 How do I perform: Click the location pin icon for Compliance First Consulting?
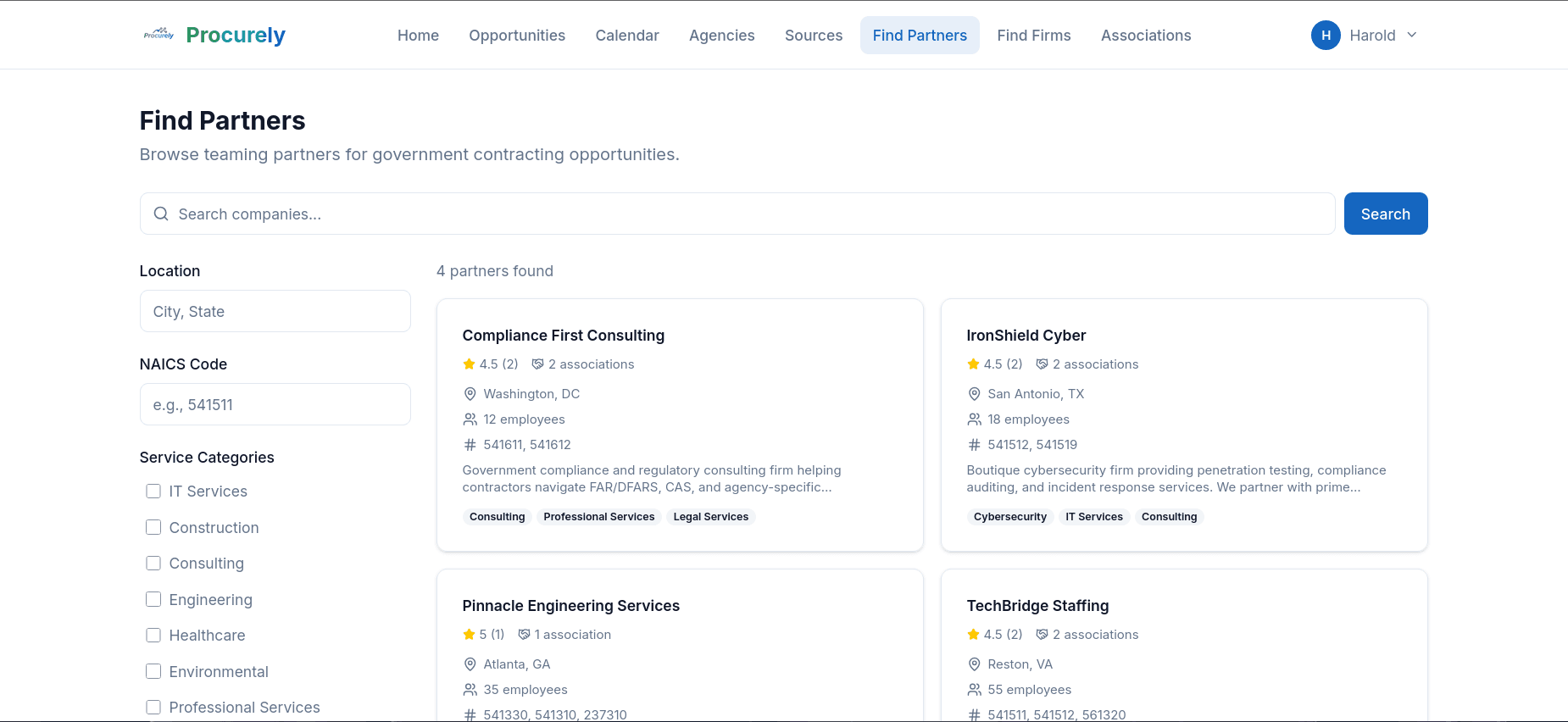470,393
